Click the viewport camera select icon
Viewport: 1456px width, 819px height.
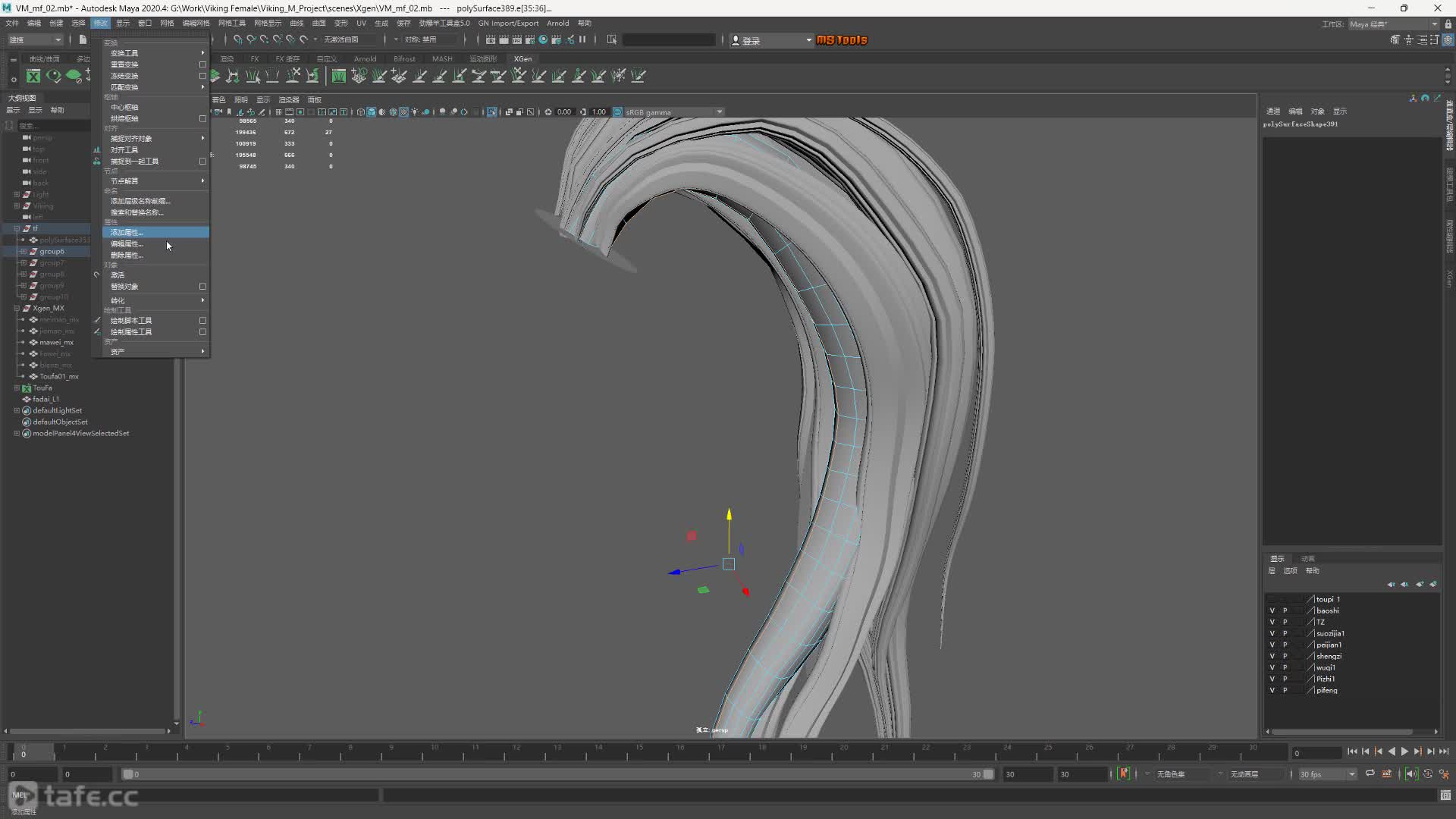pyautogui.click(x=218, y=112)
